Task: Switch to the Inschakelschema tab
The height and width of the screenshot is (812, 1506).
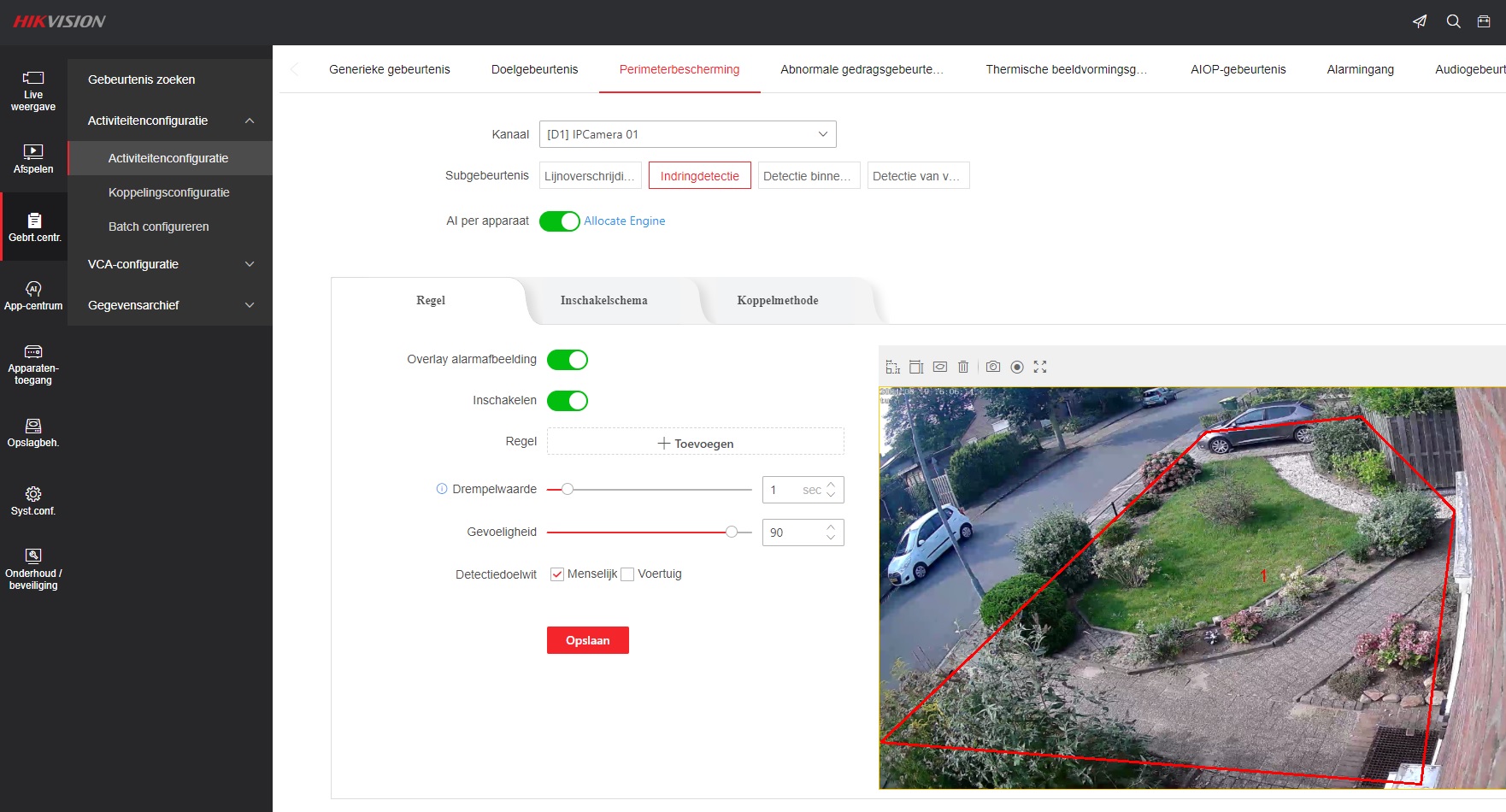Action: (603, 301)
